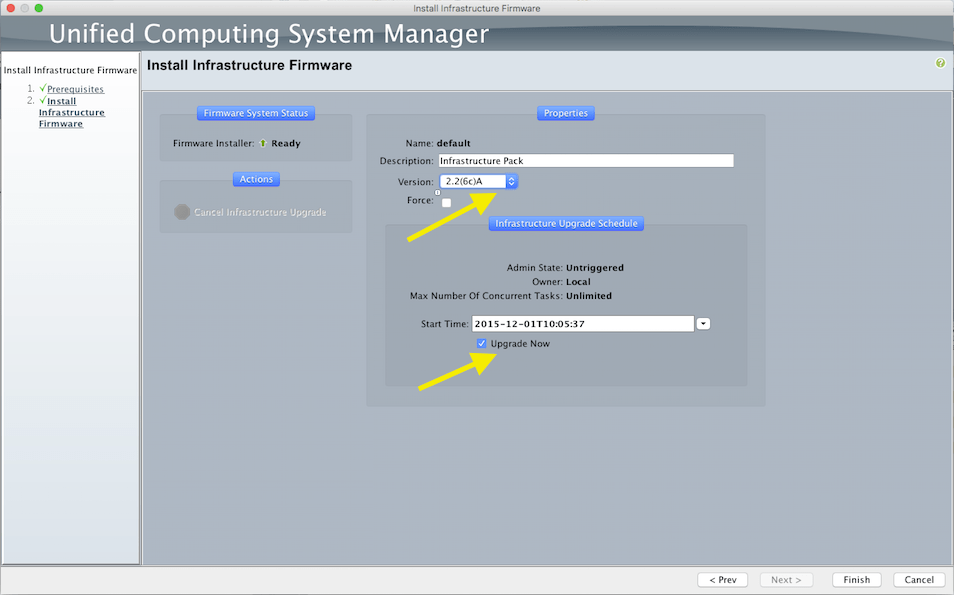The image size is (954, 595).
Task: Minimize the window with the yellow button
Action: click(26, 8)
